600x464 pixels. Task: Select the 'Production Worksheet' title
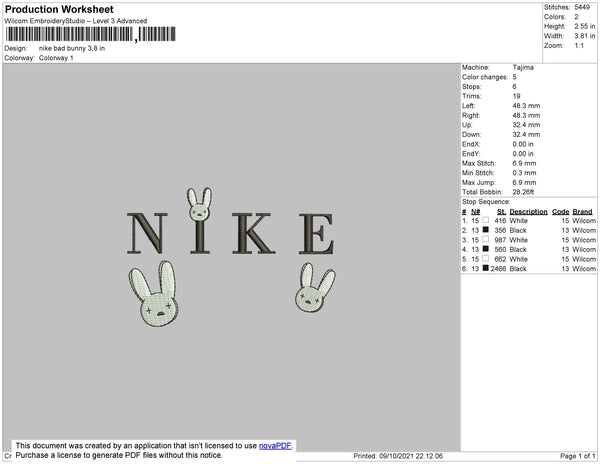click(59, 9)
